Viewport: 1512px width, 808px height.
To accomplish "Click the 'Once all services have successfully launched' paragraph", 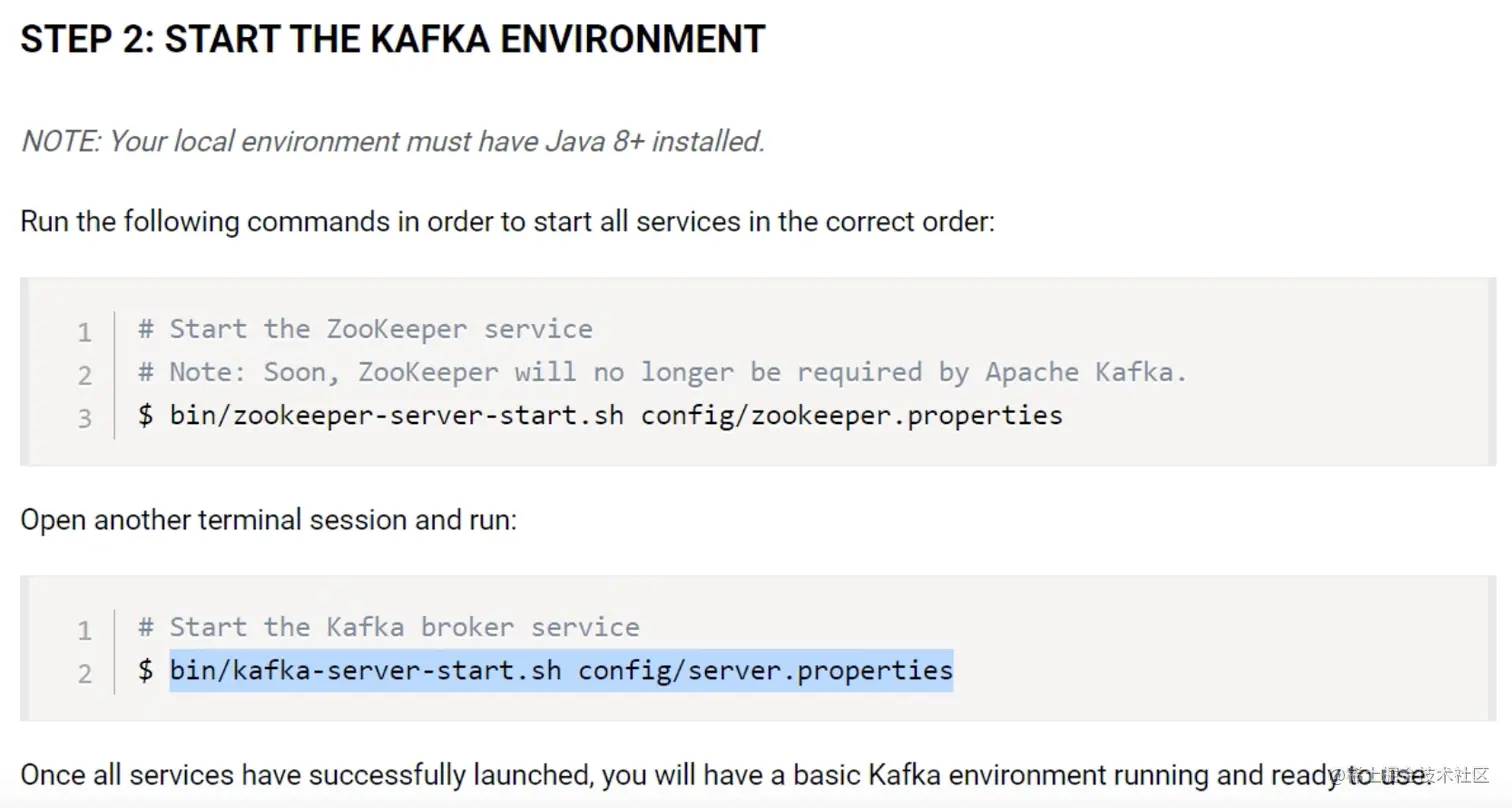I will 724,775.
